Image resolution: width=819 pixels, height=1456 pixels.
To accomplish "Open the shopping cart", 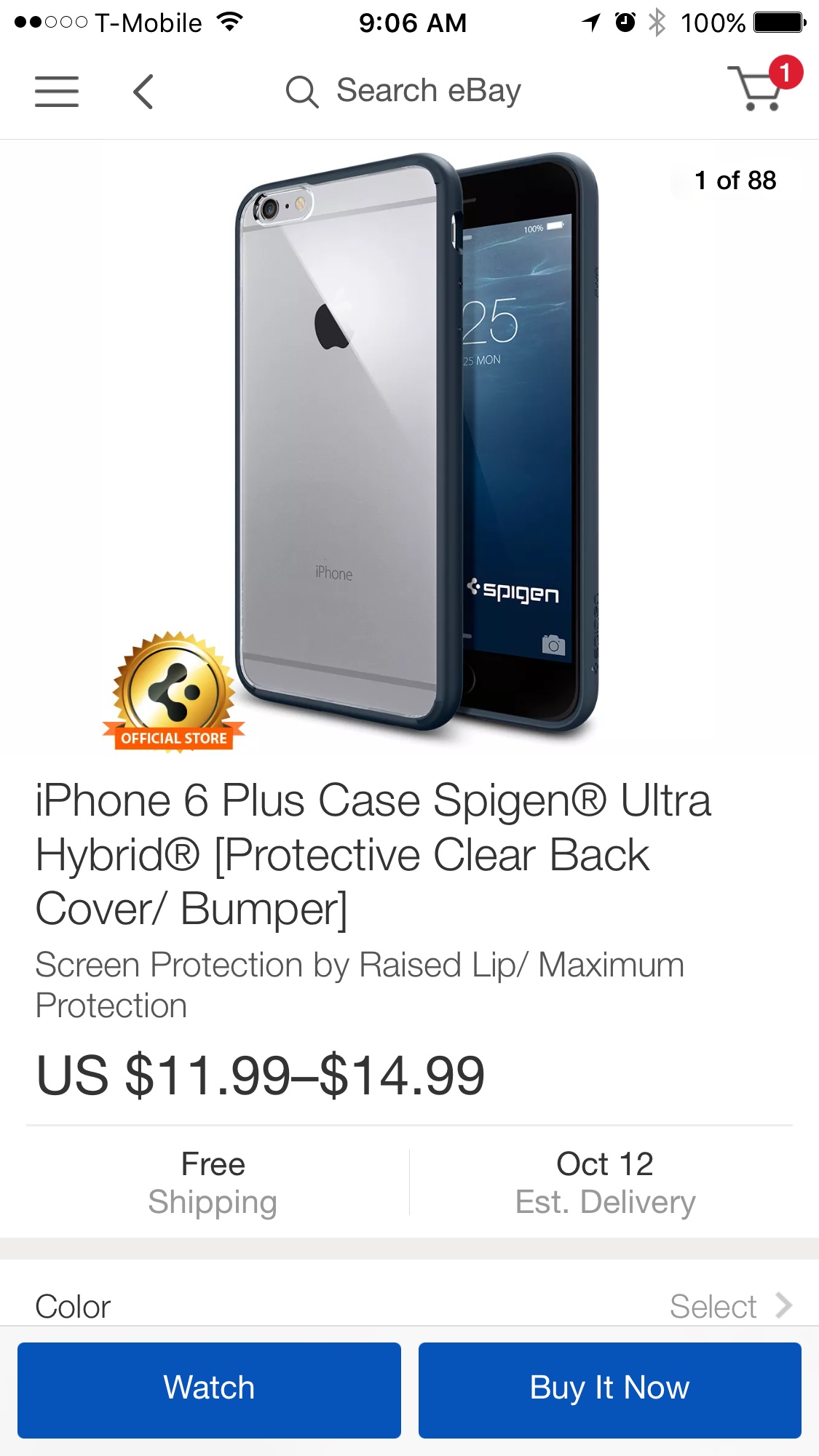I will 759,88.
